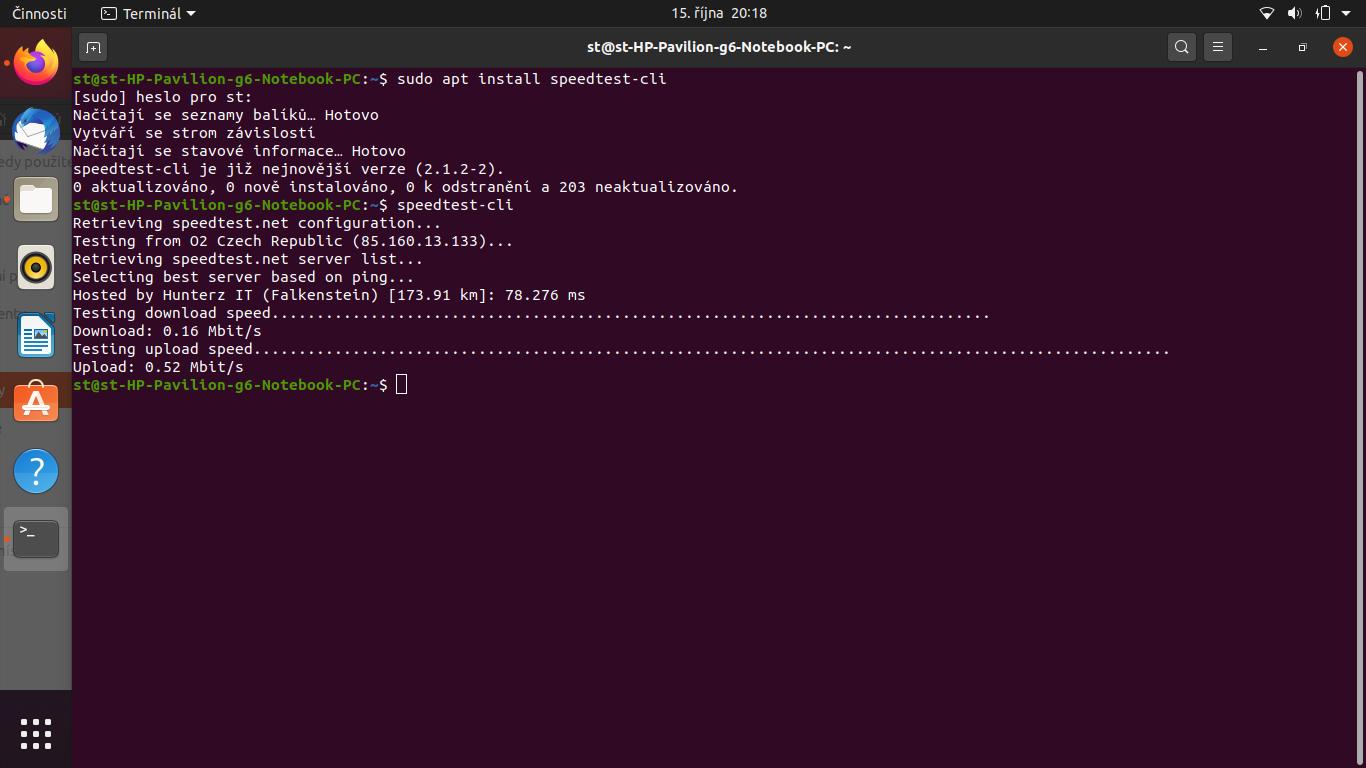1366x768 pixels.
Task: Open the Činnosti activities overview
Action: 39,13
